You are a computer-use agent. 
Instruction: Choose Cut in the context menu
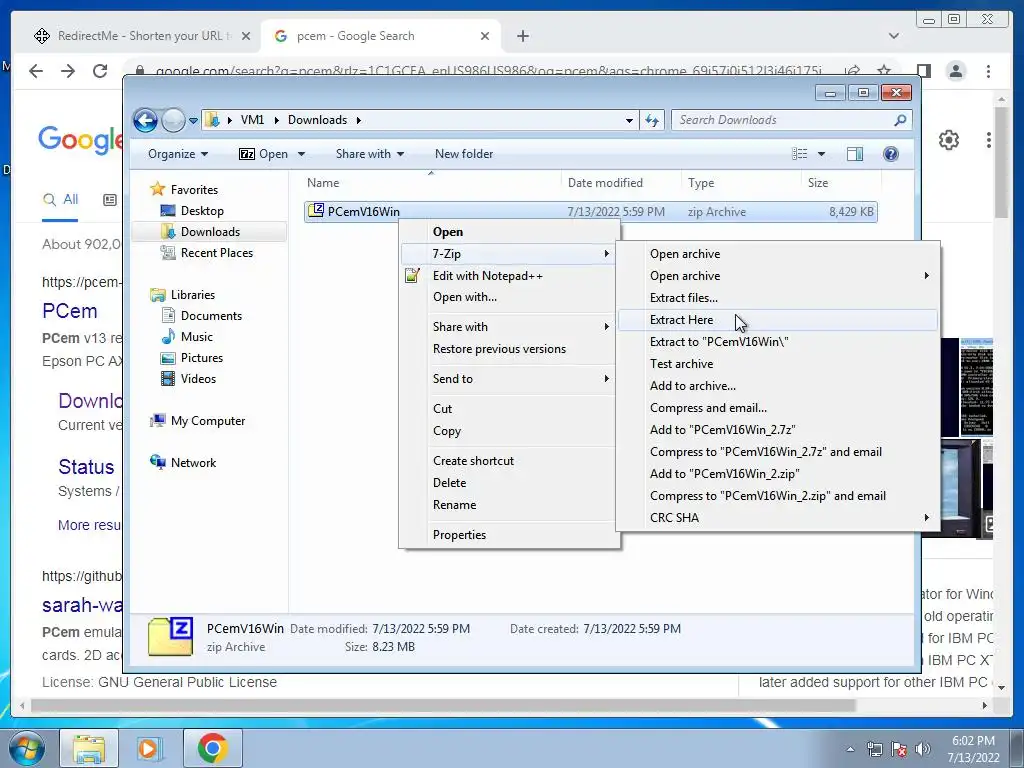click(x=509, y=409)
